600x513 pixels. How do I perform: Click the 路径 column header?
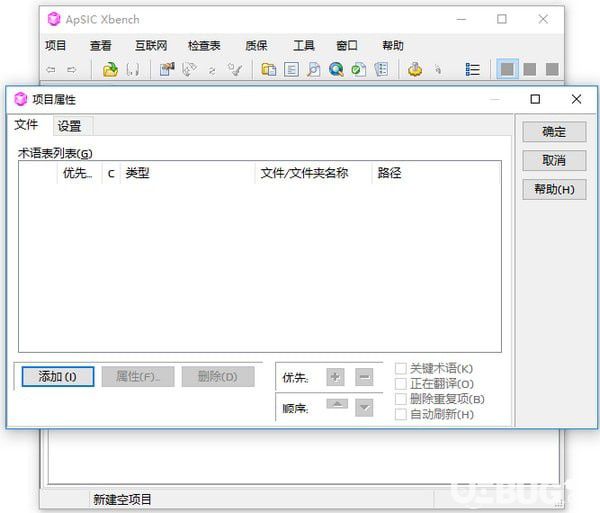(x=435, y=173)
